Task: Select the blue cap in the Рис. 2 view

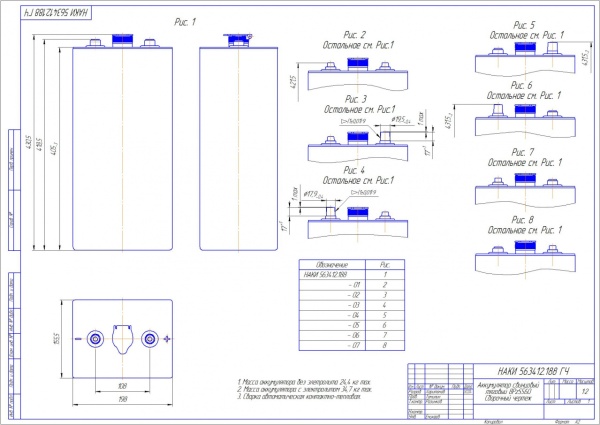Action: pos(357,65)
